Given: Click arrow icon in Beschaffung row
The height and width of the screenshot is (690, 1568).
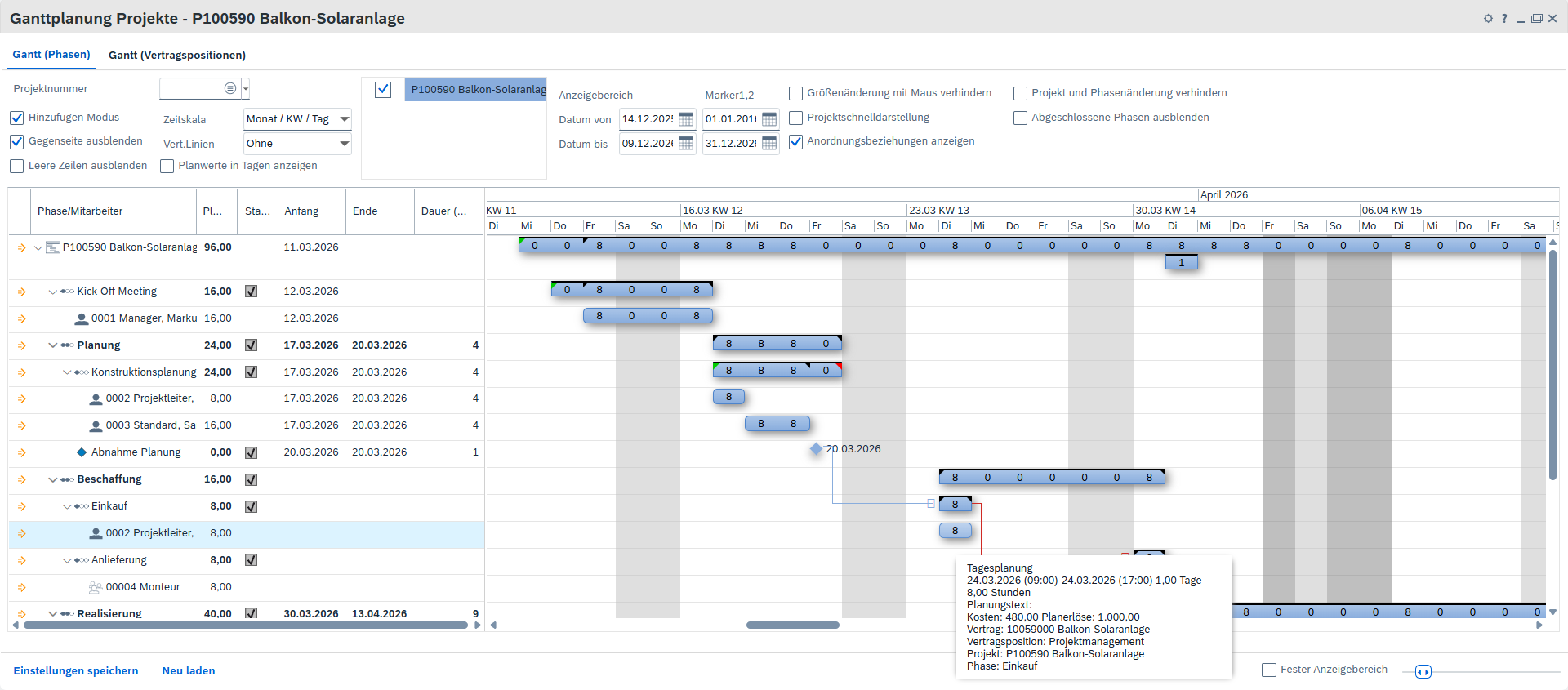Looking at the screenshot, I should [22, 479].
